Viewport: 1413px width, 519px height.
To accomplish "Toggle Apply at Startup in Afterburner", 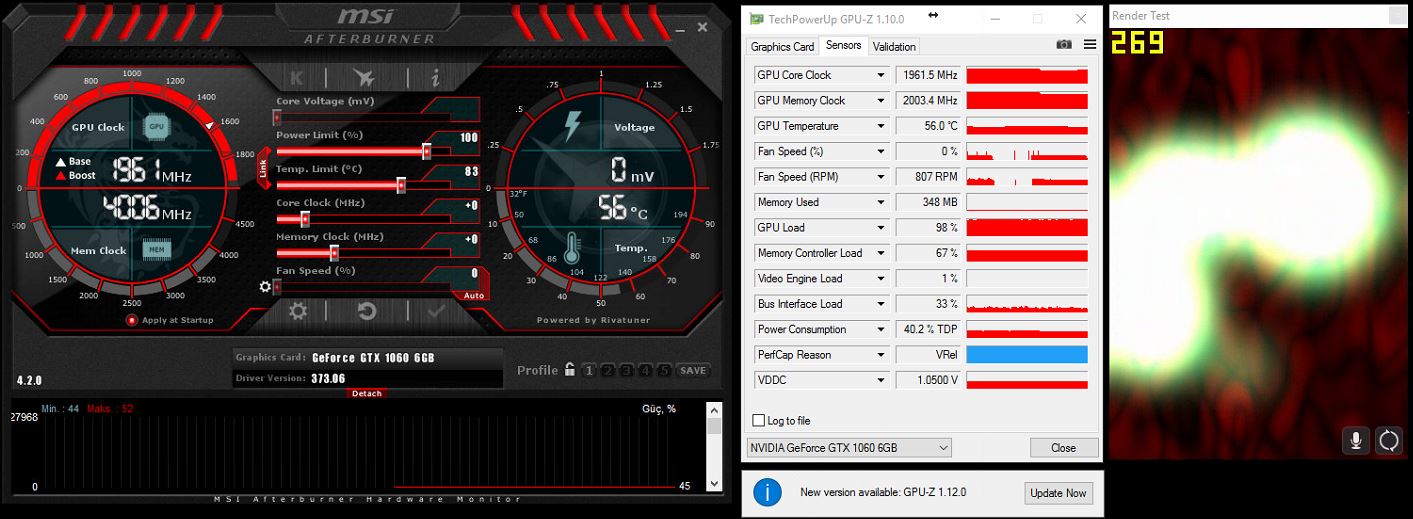I will [131, 320].
